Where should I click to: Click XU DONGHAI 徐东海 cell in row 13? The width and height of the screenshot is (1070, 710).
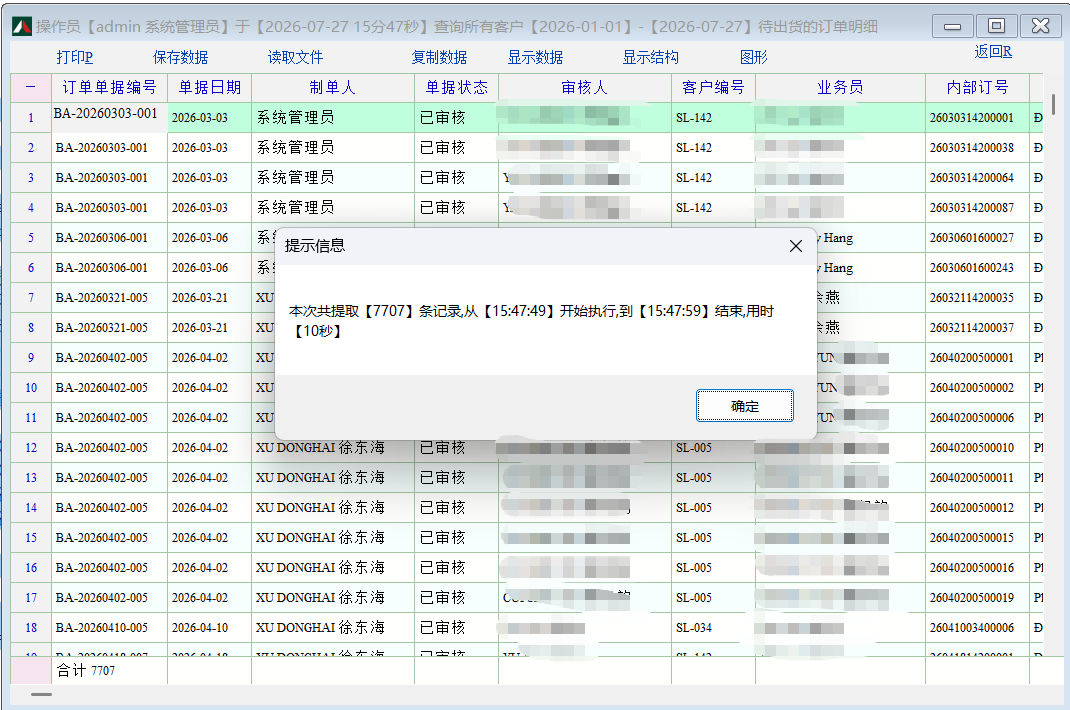pyautogui.click(x=333, y=478)
